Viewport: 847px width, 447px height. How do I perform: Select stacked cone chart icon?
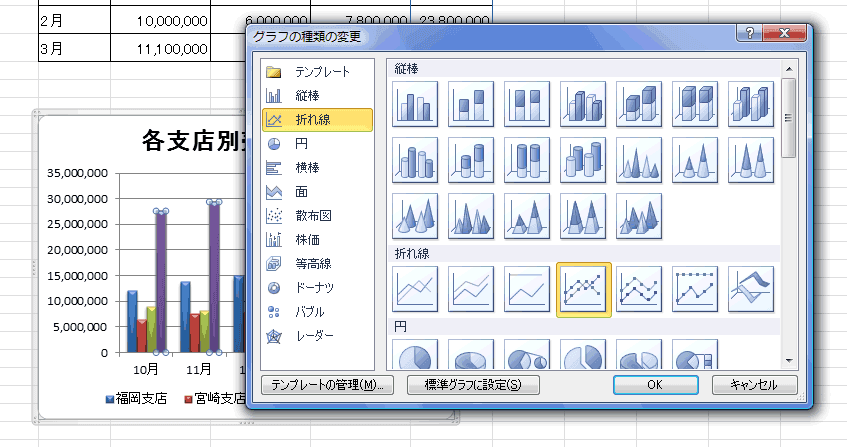[x=695, y=160]
